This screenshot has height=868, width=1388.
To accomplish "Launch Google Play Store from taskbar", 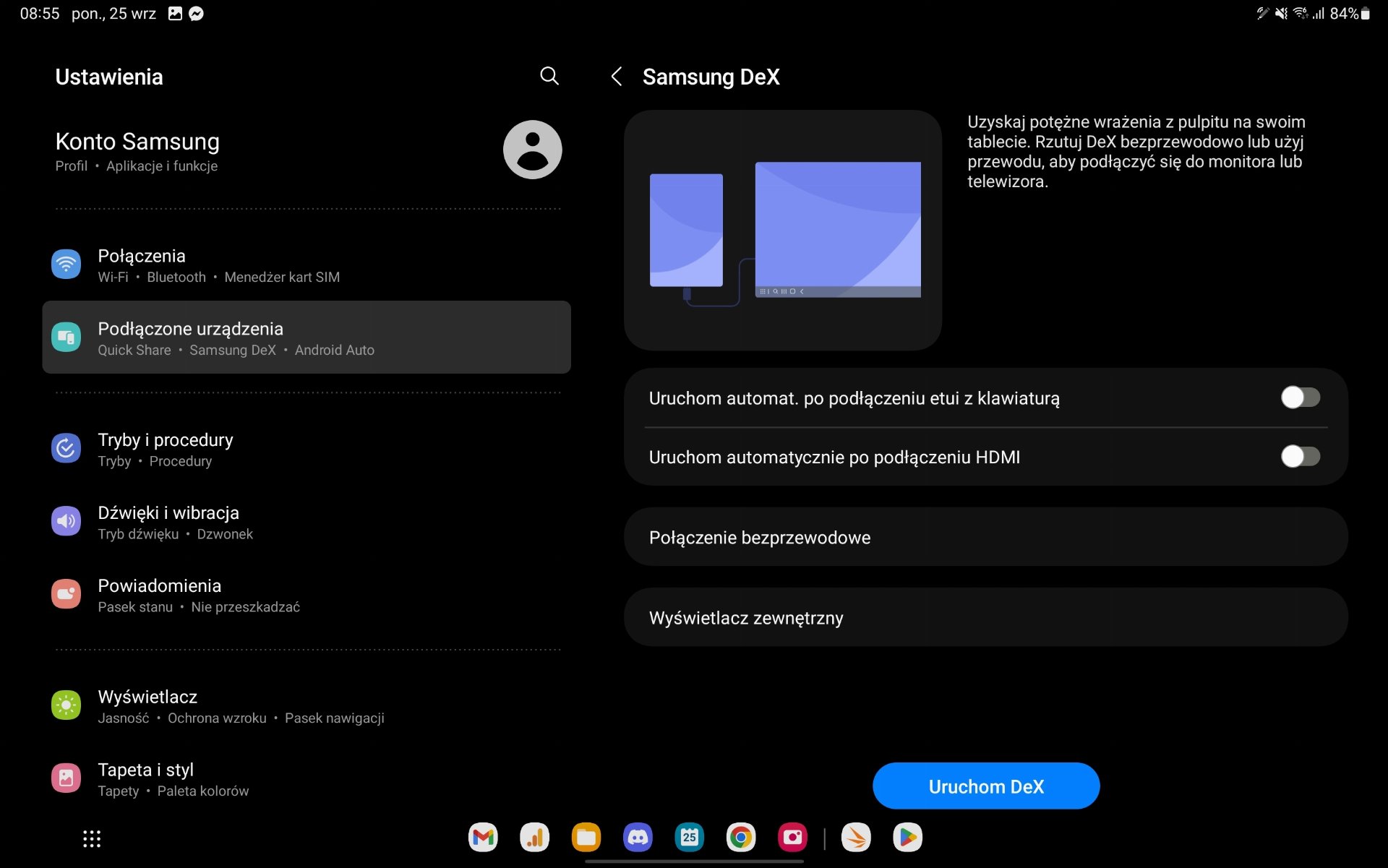I will (x=908, y=838).
